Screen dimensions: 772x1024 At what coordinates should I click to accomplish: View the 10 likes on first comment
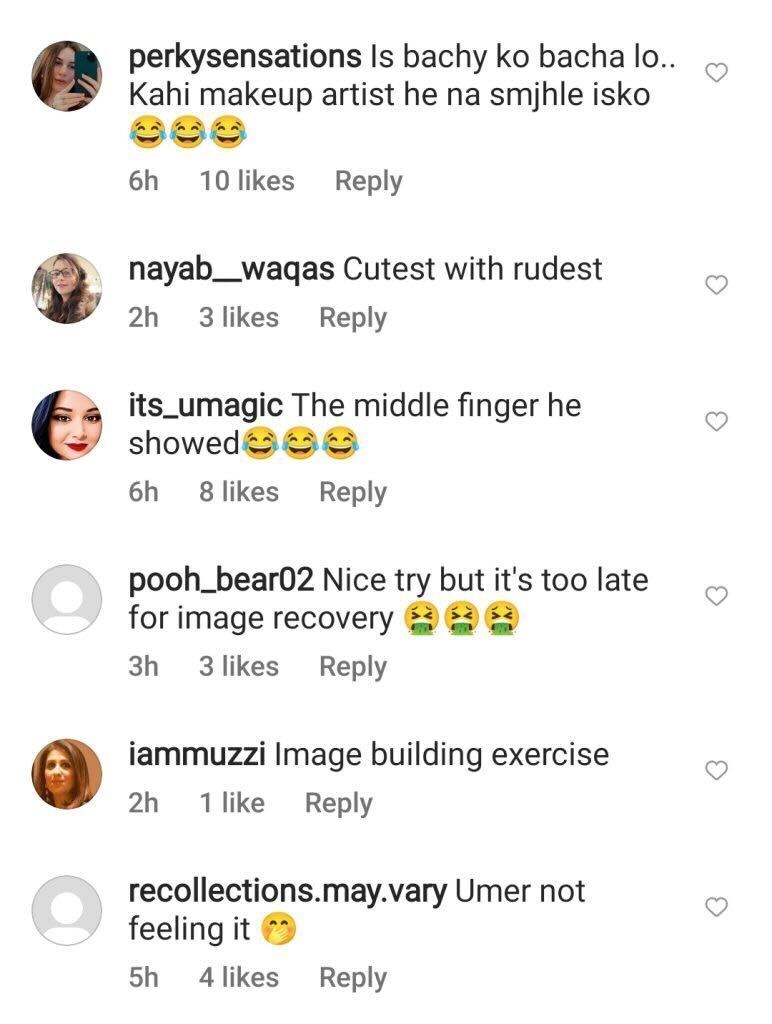[x=247, y=181]
